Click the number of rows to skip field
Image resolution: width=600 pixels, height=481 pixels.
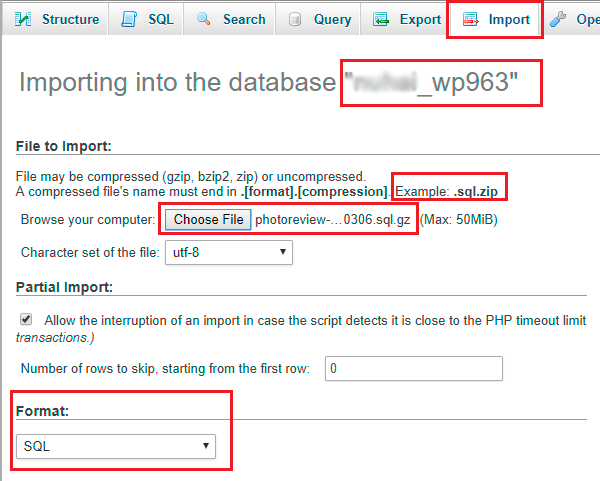click(414, 368)
